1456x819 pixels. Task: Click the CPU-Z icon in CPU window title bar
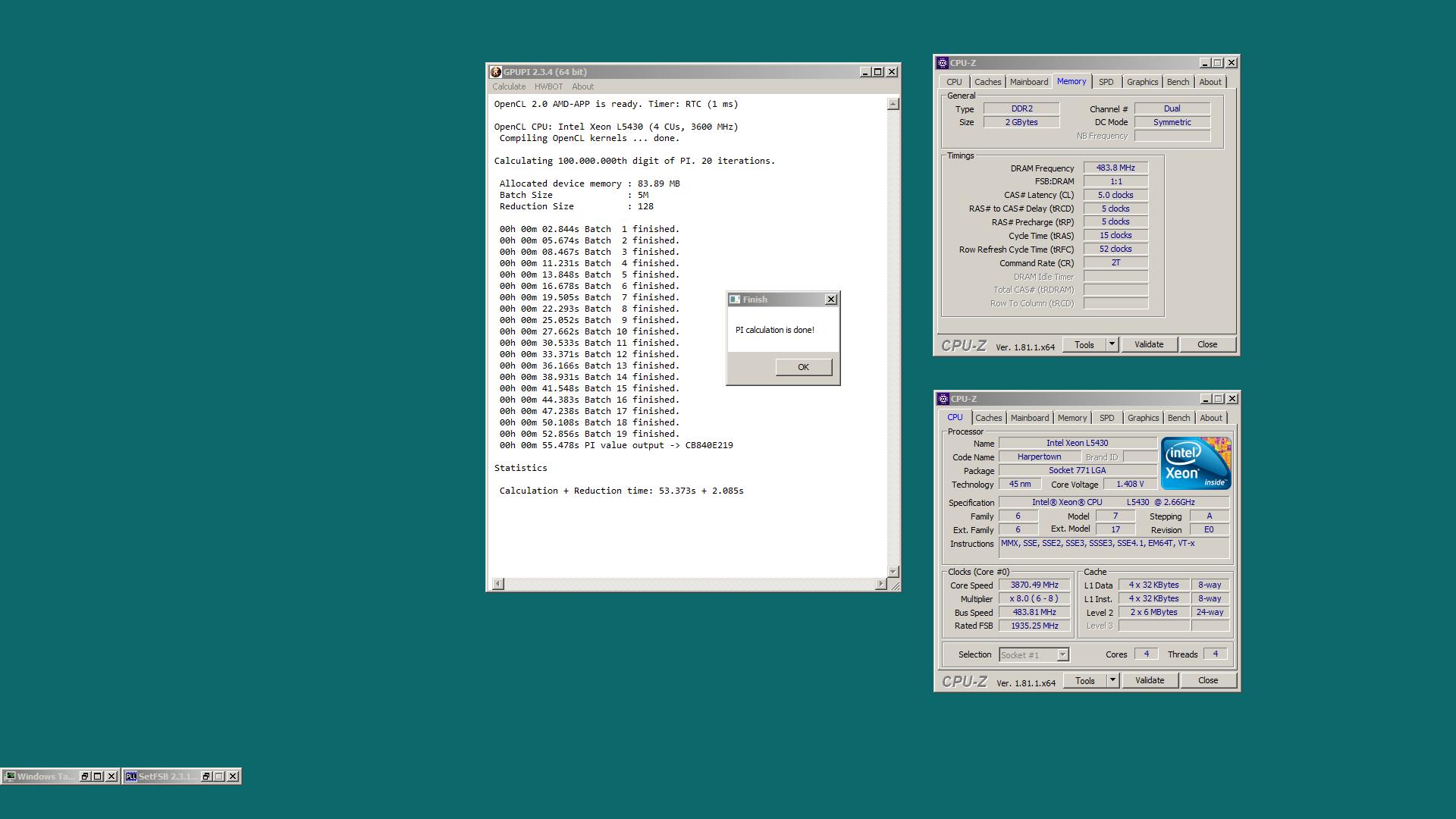point(943,399)
